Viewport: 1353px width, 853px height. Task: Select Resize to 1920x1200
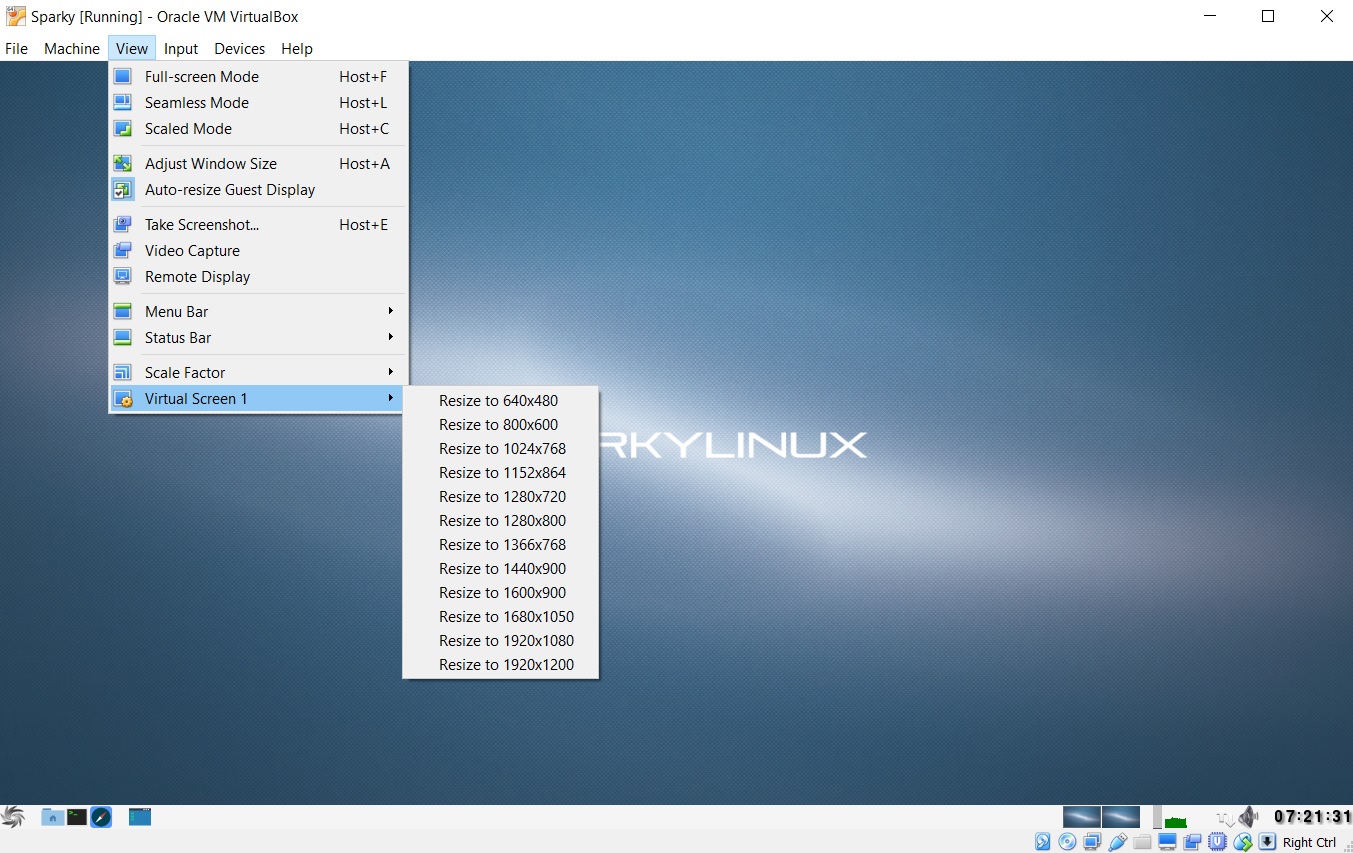500,665
